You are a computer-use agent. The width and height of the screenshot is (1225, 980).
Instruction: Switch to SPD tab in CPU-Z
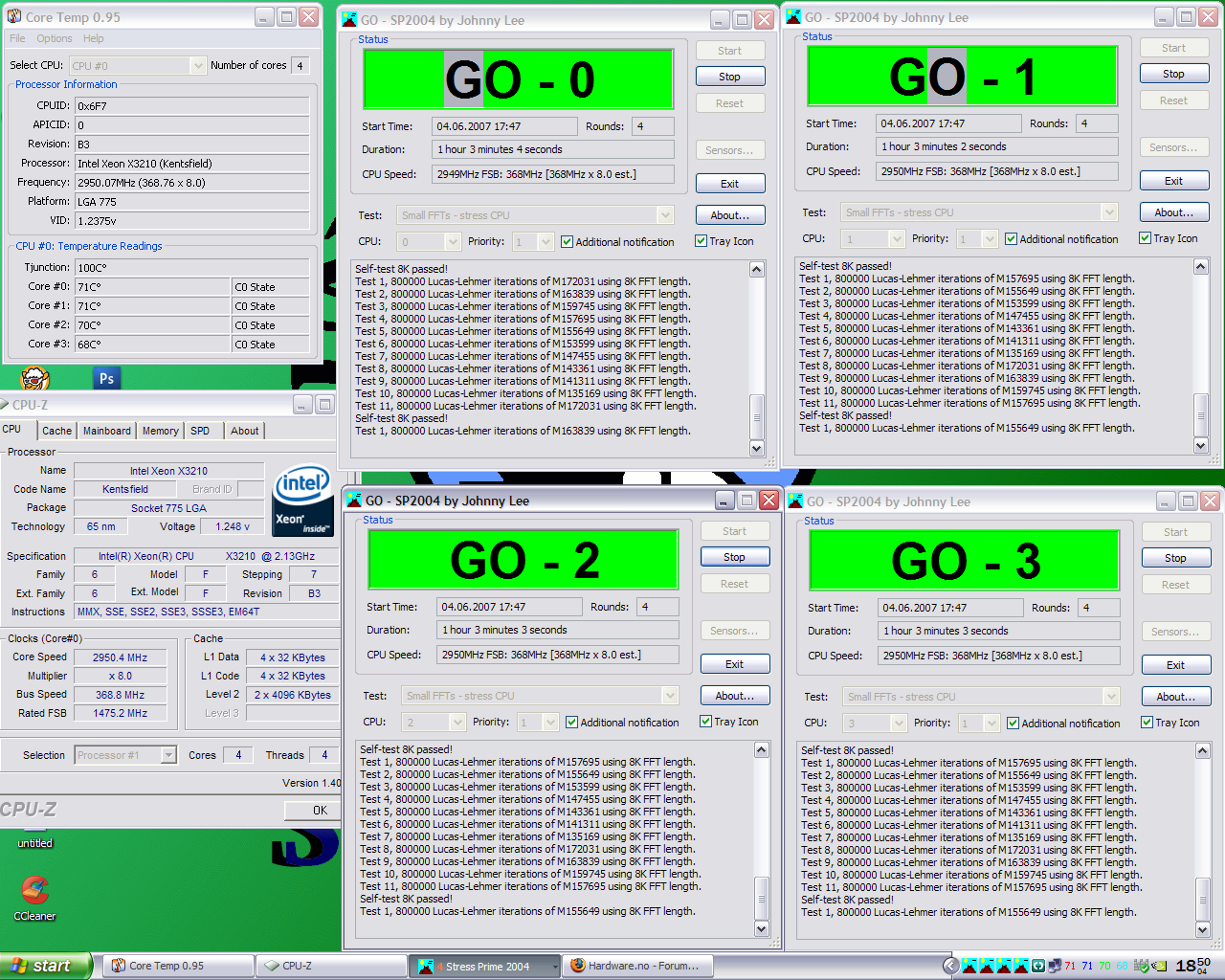point(200,431)
